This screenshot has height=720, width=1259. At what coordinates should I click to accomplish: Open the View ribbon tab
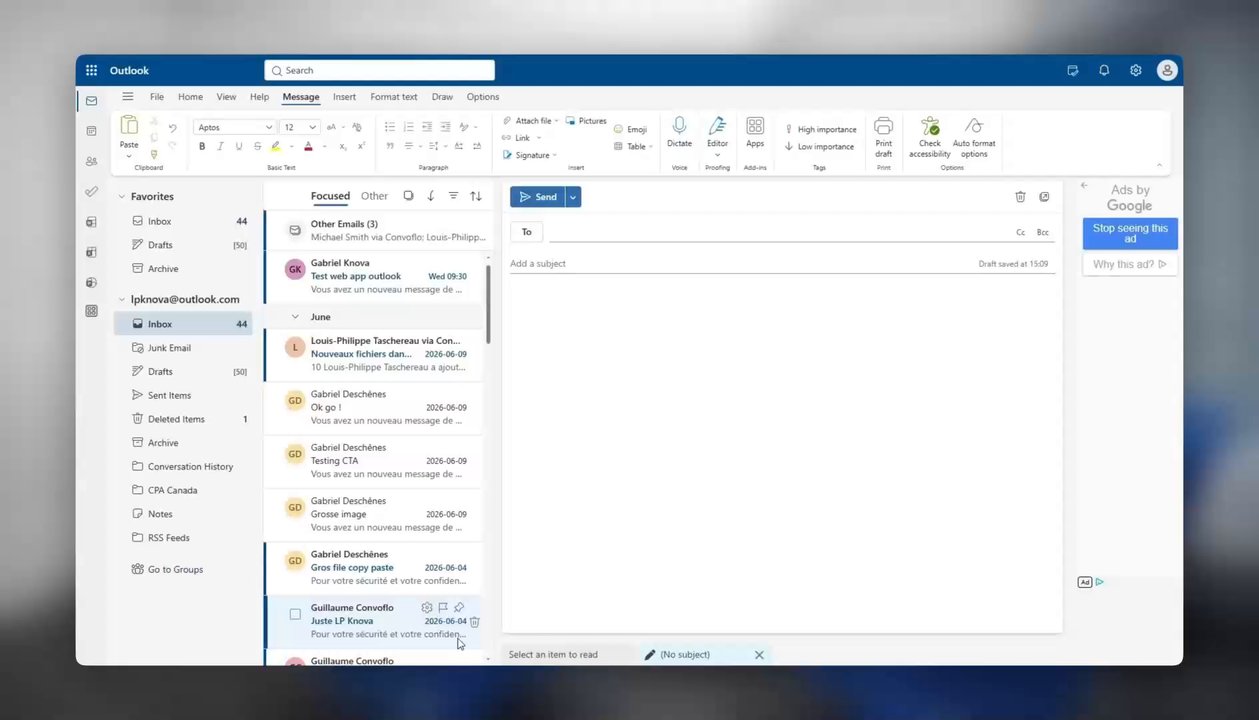(x=227, y=97)
